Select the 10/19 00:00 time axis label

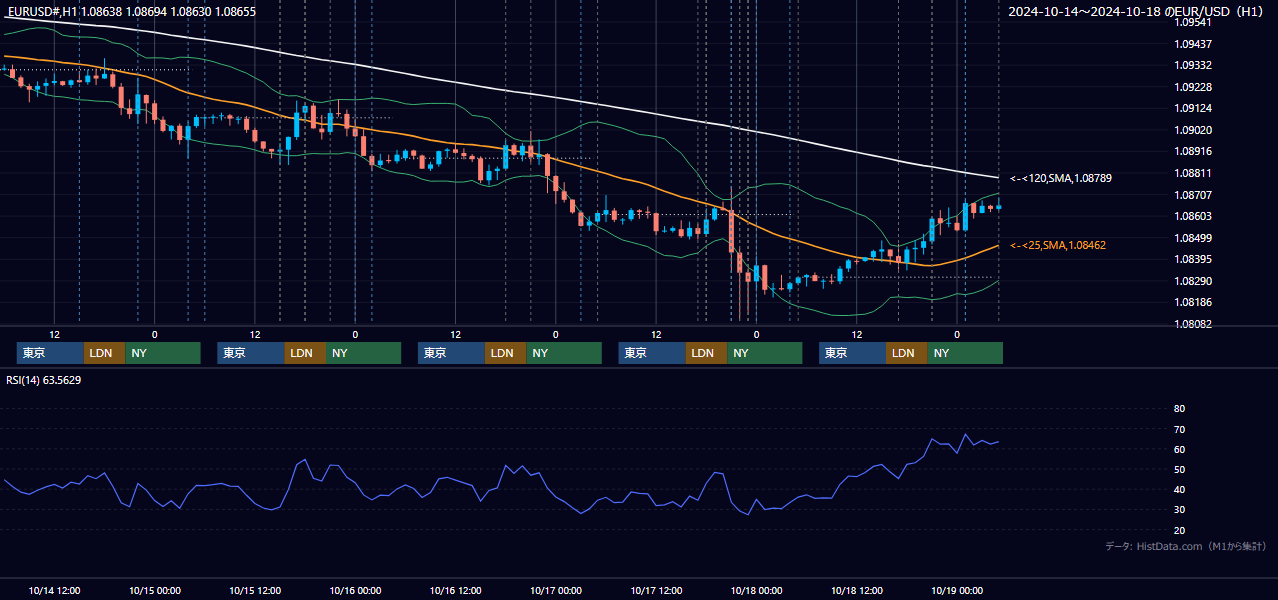[957, 590]
